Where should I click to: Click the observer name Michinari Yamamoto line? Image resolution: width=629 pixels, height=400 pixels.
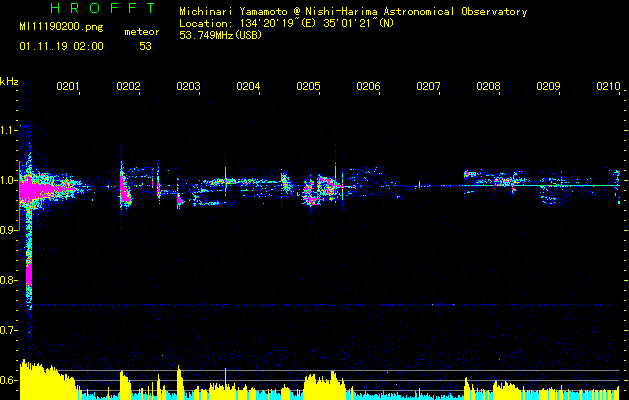click(353, 12)
